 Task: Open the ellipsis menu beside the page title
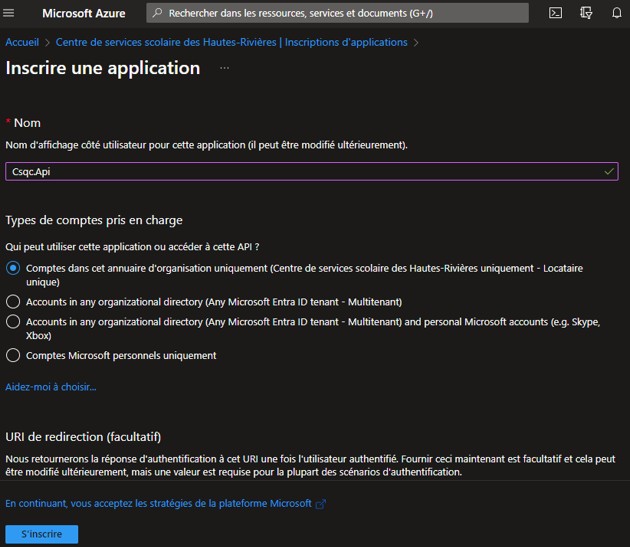[x=225, y=68]
